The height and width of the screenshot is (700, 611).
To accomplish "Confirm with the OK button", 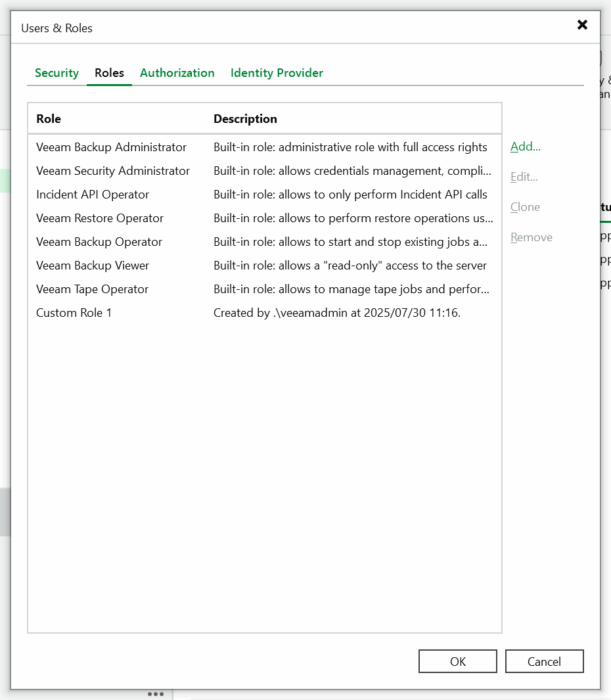I will (457, 661).
